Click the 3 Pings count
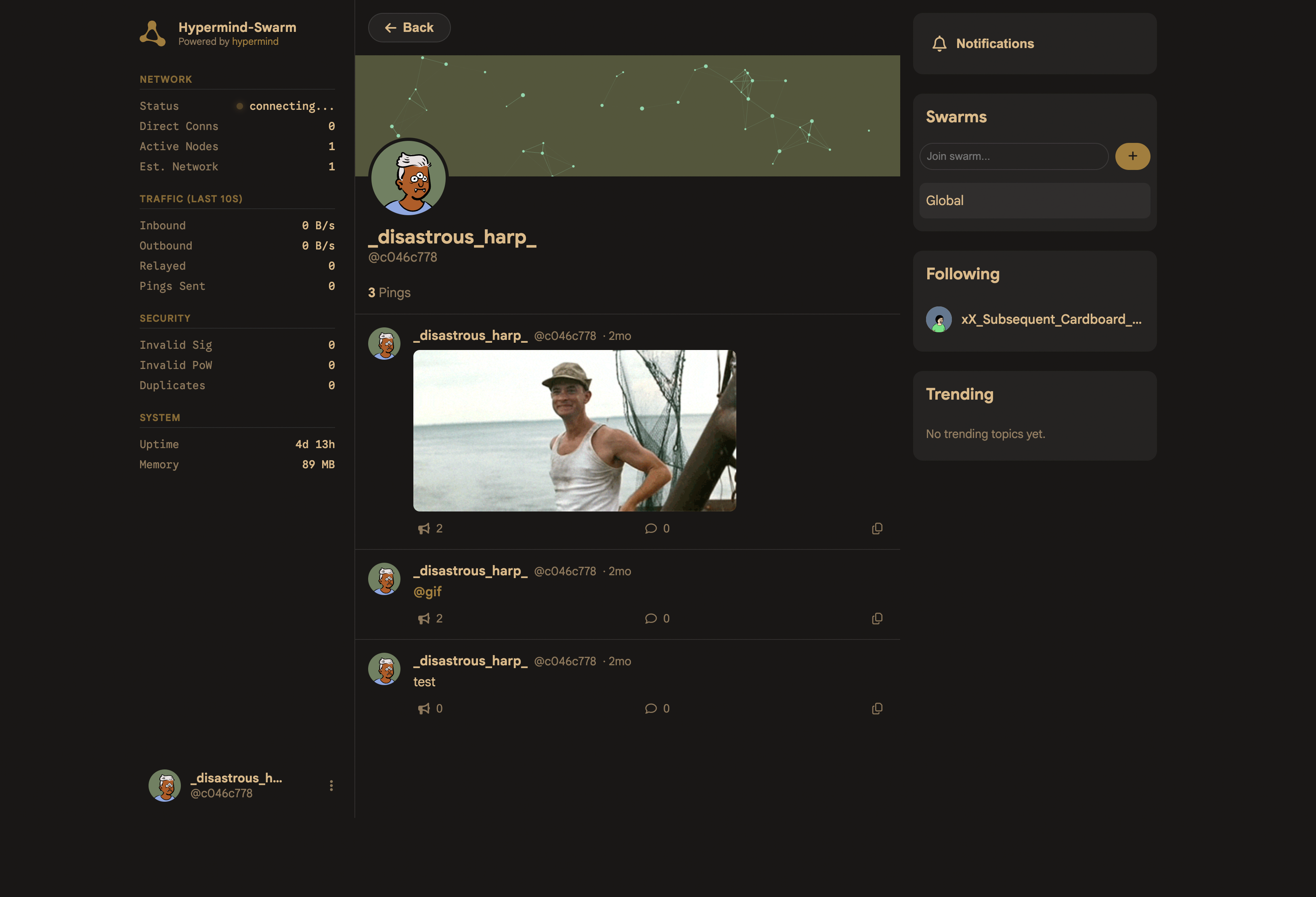 pyautogui.click(x=389, y=293)
